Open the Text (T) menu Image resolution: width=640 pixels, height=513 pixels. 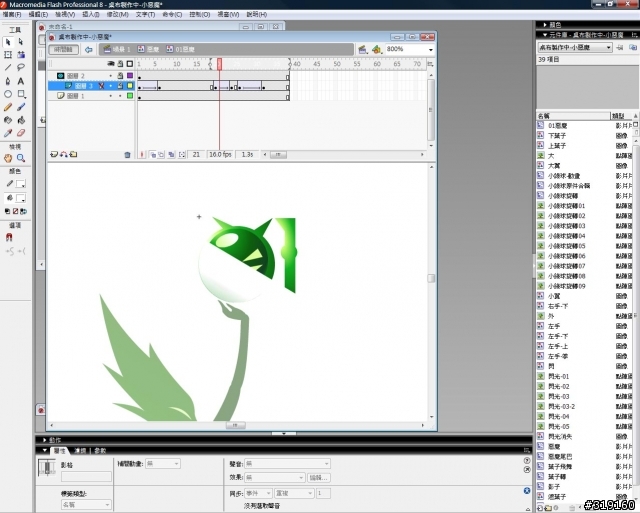[x=145, y=15]
